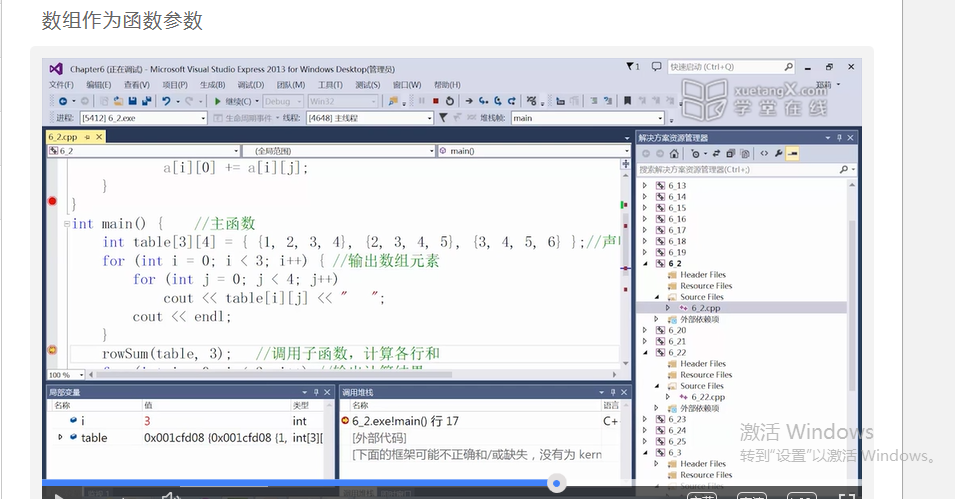
Task: Open the (全局范围) scope dropdown
Action: click(339, 150)
